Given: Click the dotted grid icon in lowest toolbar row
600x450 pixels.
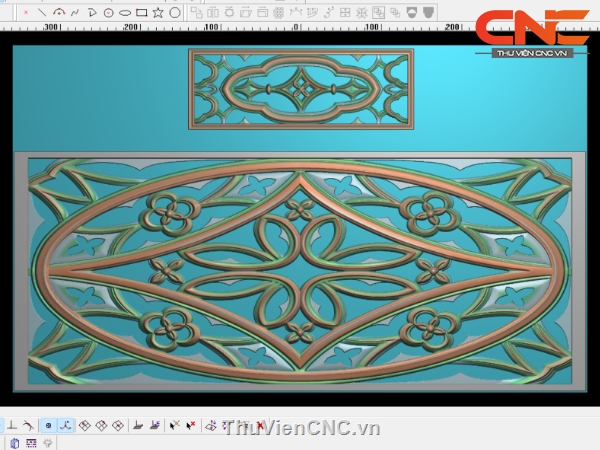Looking at the screenshot, I should [x=31, y=442].
